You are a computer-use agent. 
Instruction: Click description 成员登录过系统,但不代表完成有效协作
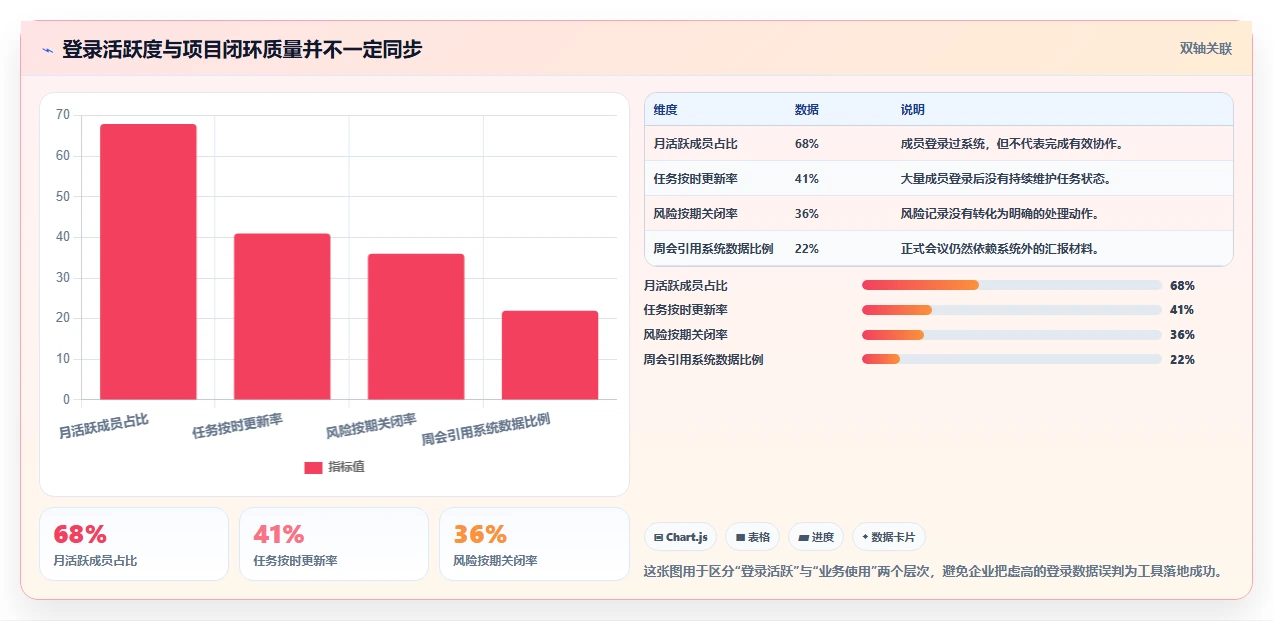(1012, 144)
